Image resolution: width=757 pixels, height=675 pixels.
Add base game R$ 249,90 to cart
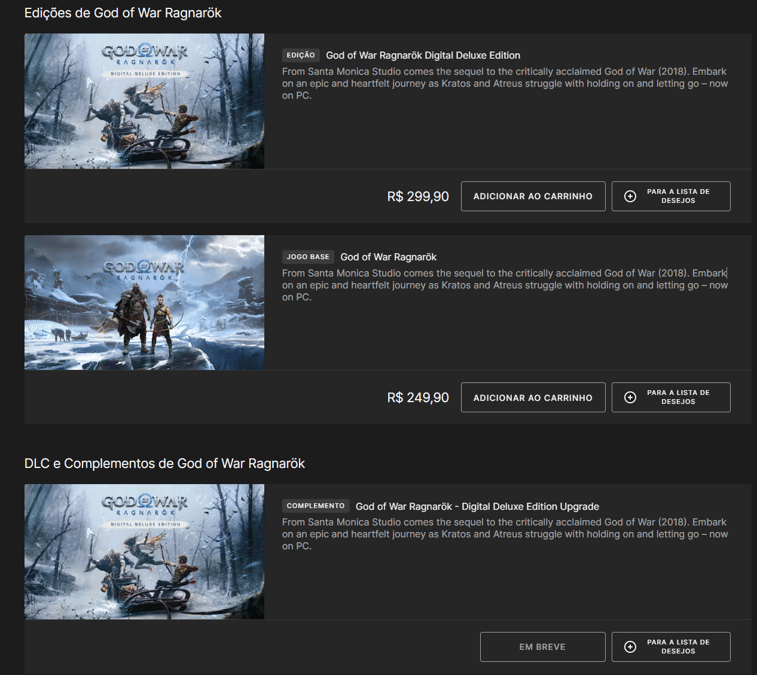point(533,397)
